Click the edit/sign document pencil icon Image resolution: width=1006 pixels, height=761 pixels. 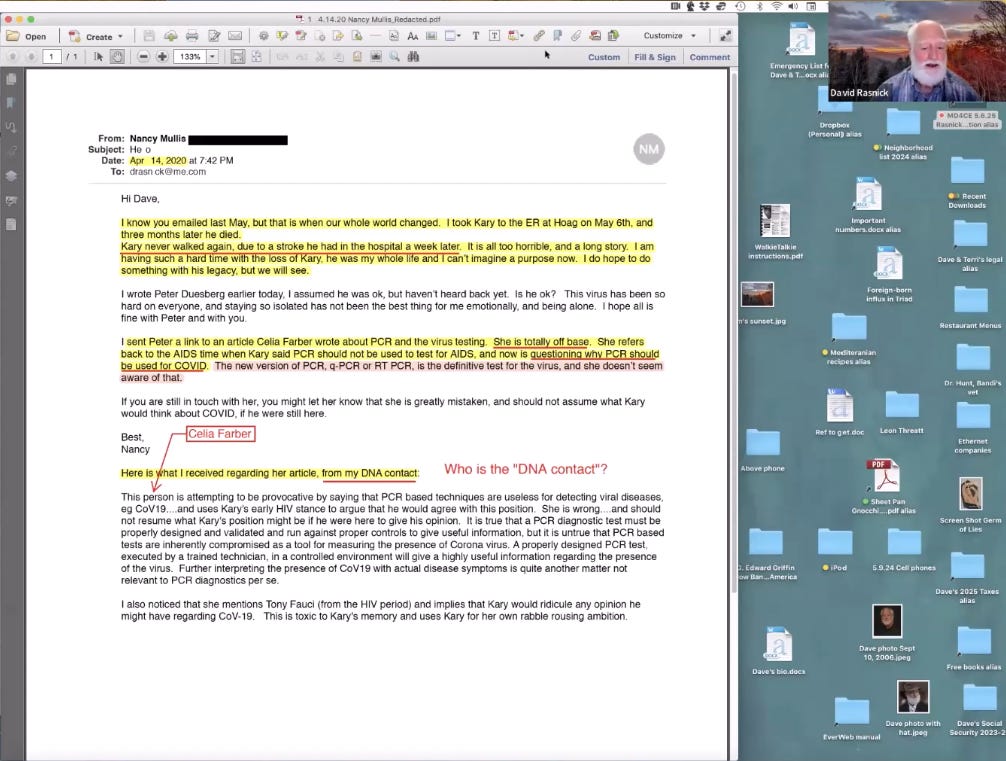[214, 36]
